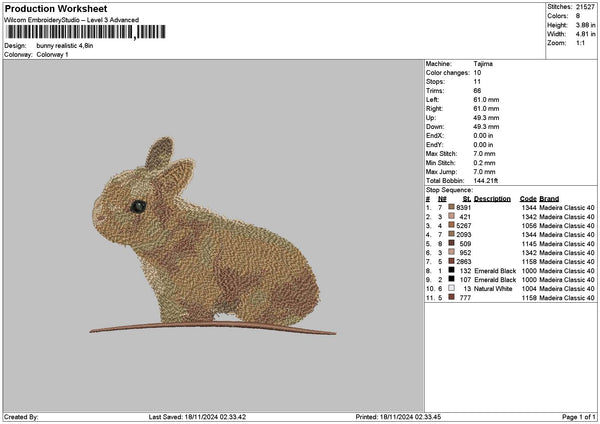Click the St. column header
This screenshot has width=600, height=424.
[466, 198]
